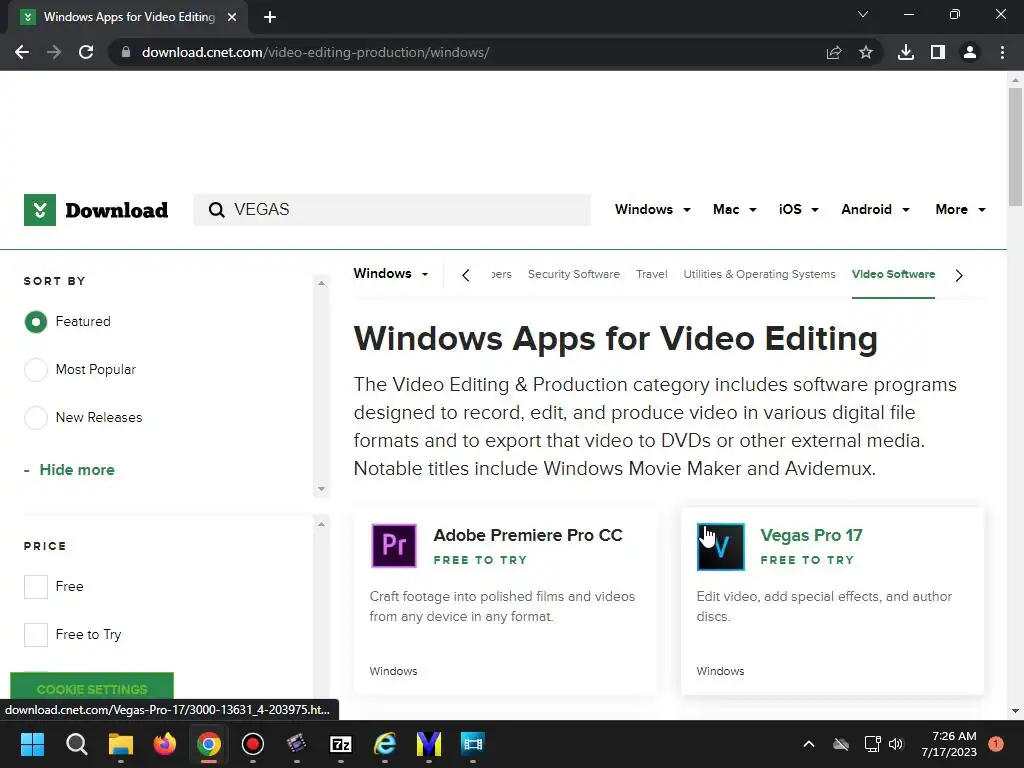
Task: Share this page via share icon
Action: pyautogui.click(x=834, y=52)
